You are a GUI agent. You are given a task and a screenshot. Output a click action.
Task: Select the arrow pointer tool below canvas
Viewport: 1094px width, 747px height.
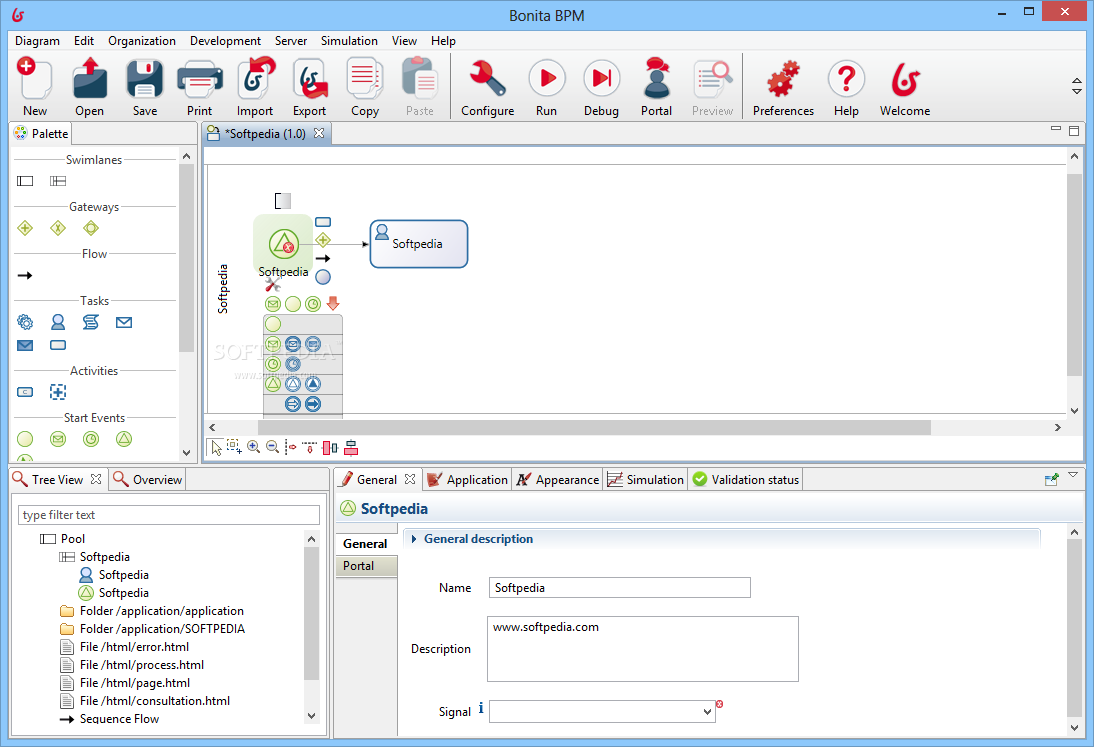click(216, 447)
